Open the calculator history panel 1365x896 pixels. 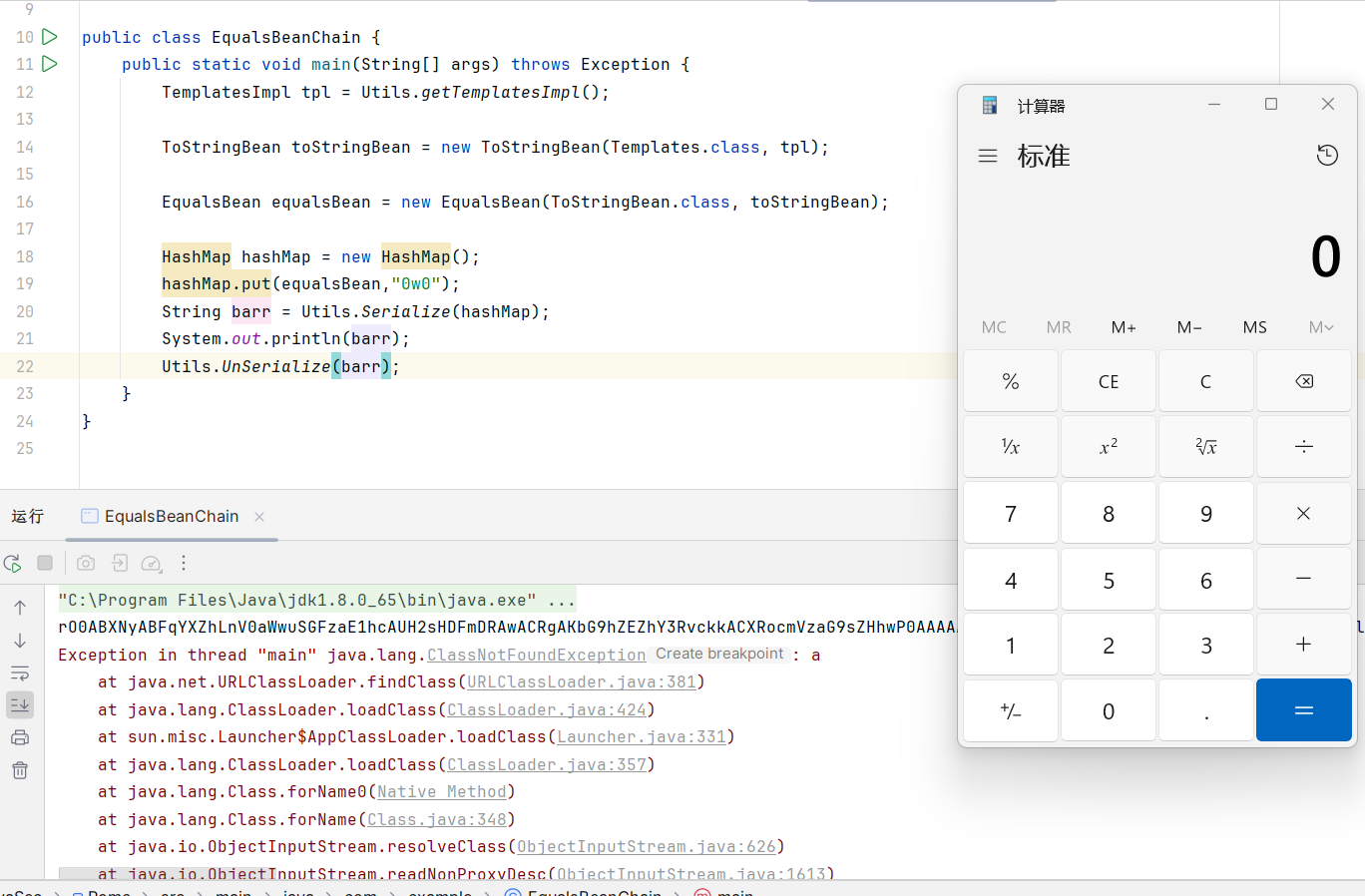coord(1327,156)
